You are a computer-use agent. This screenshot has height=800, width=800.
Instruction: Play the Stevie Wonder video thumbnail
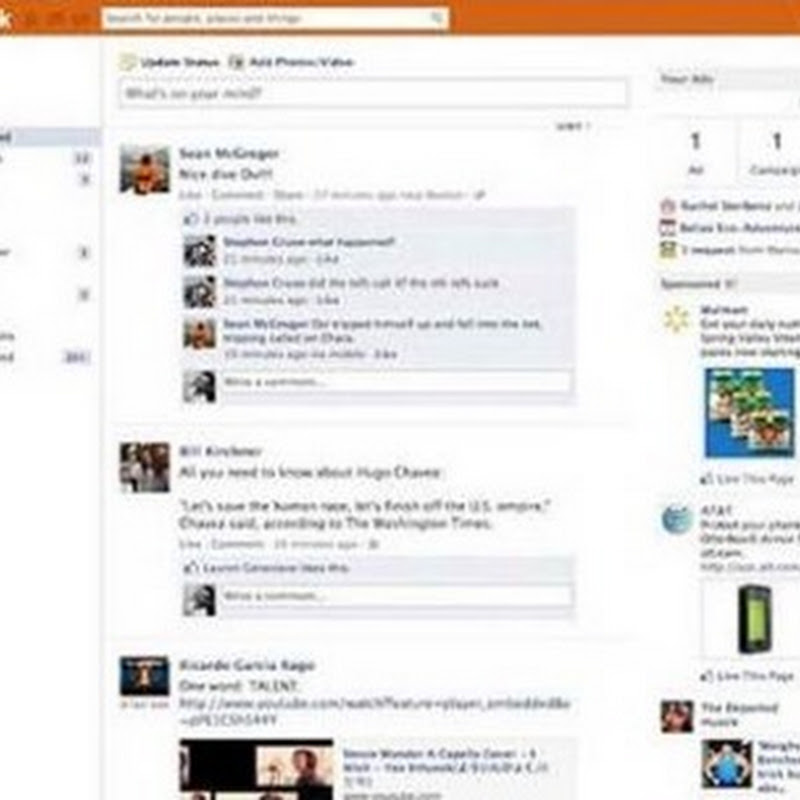pyautogui.click(x=256, y=769)
